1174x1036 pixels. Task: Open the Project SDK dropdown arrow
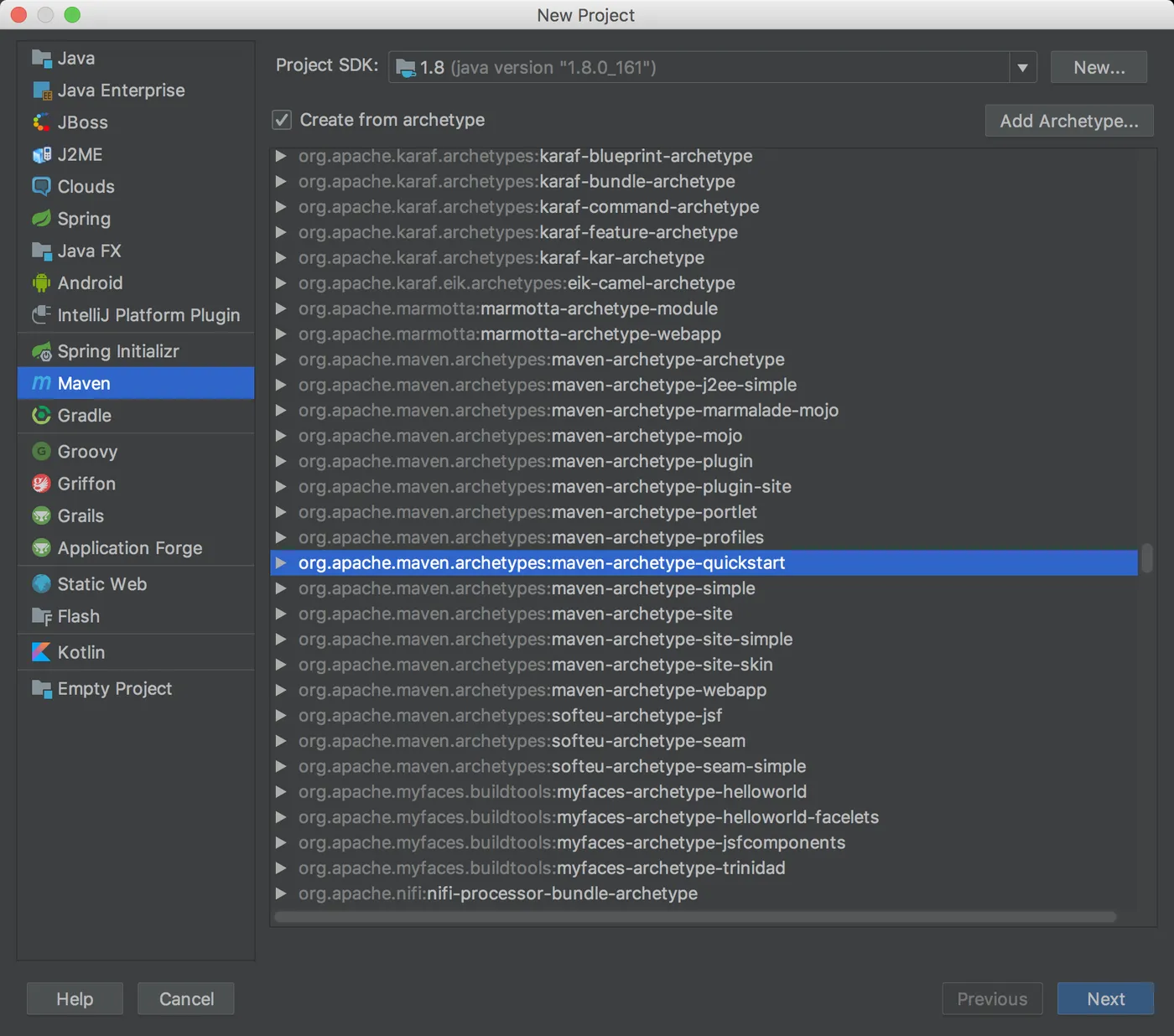(x=1023, y=67)
